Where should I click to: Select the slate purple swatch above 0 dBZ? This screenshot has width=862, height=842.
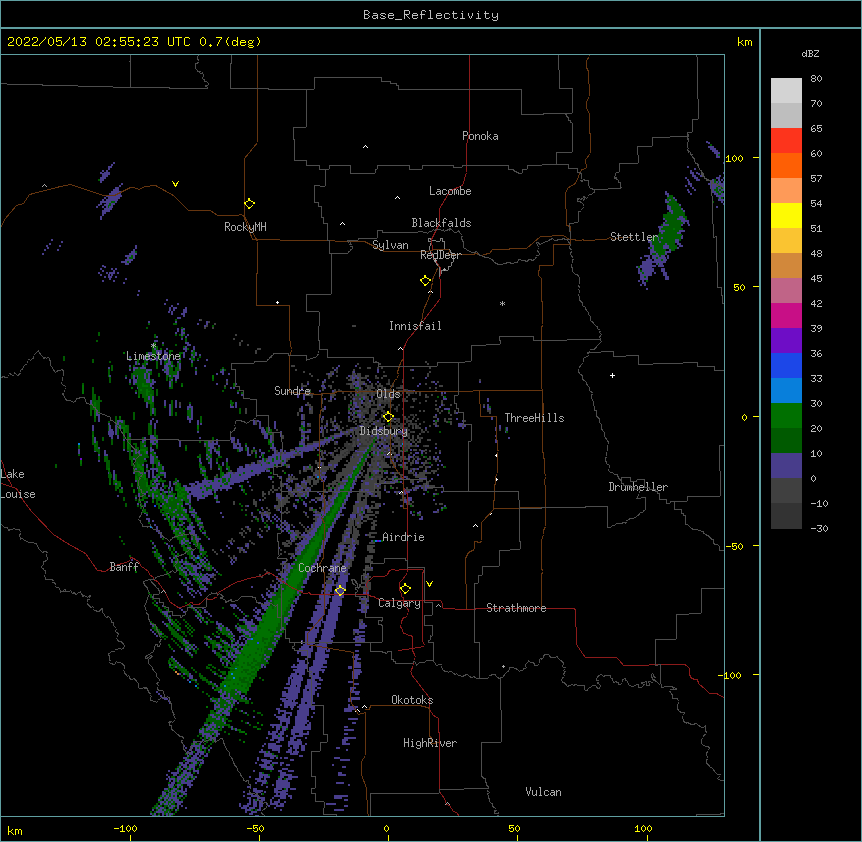[786, 466]
